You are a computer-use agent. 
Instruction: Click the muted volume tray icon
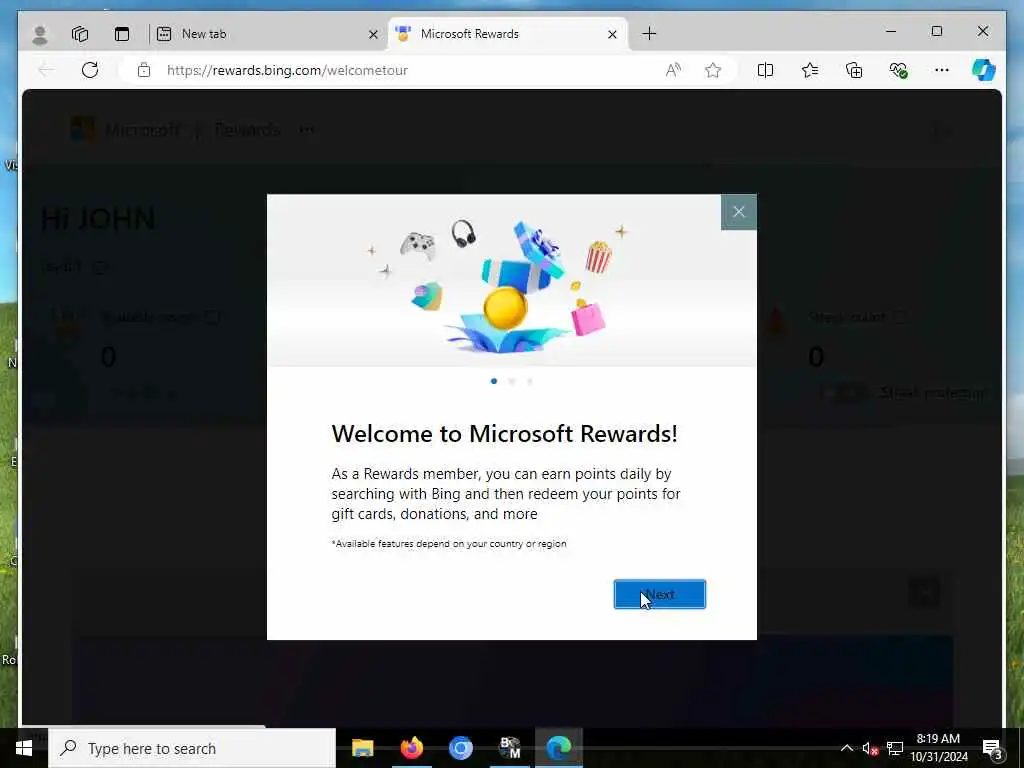pos(869,749)
